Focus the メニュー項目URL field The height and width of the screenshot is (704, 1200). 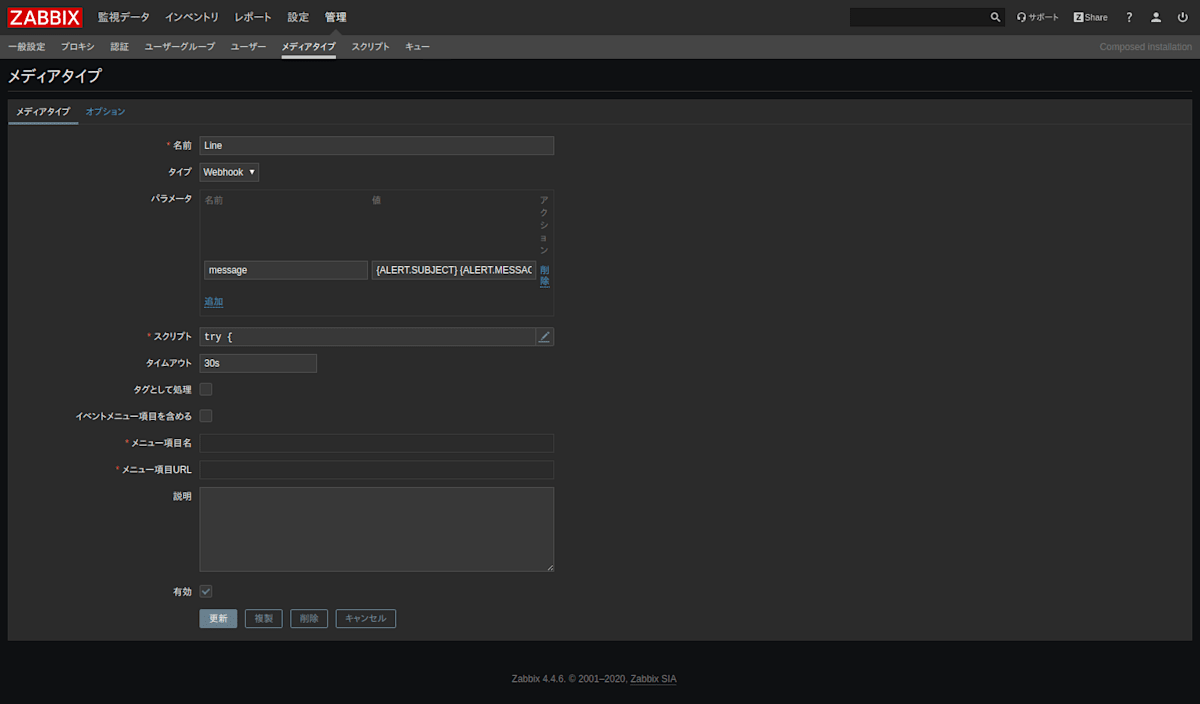point(377,470)
